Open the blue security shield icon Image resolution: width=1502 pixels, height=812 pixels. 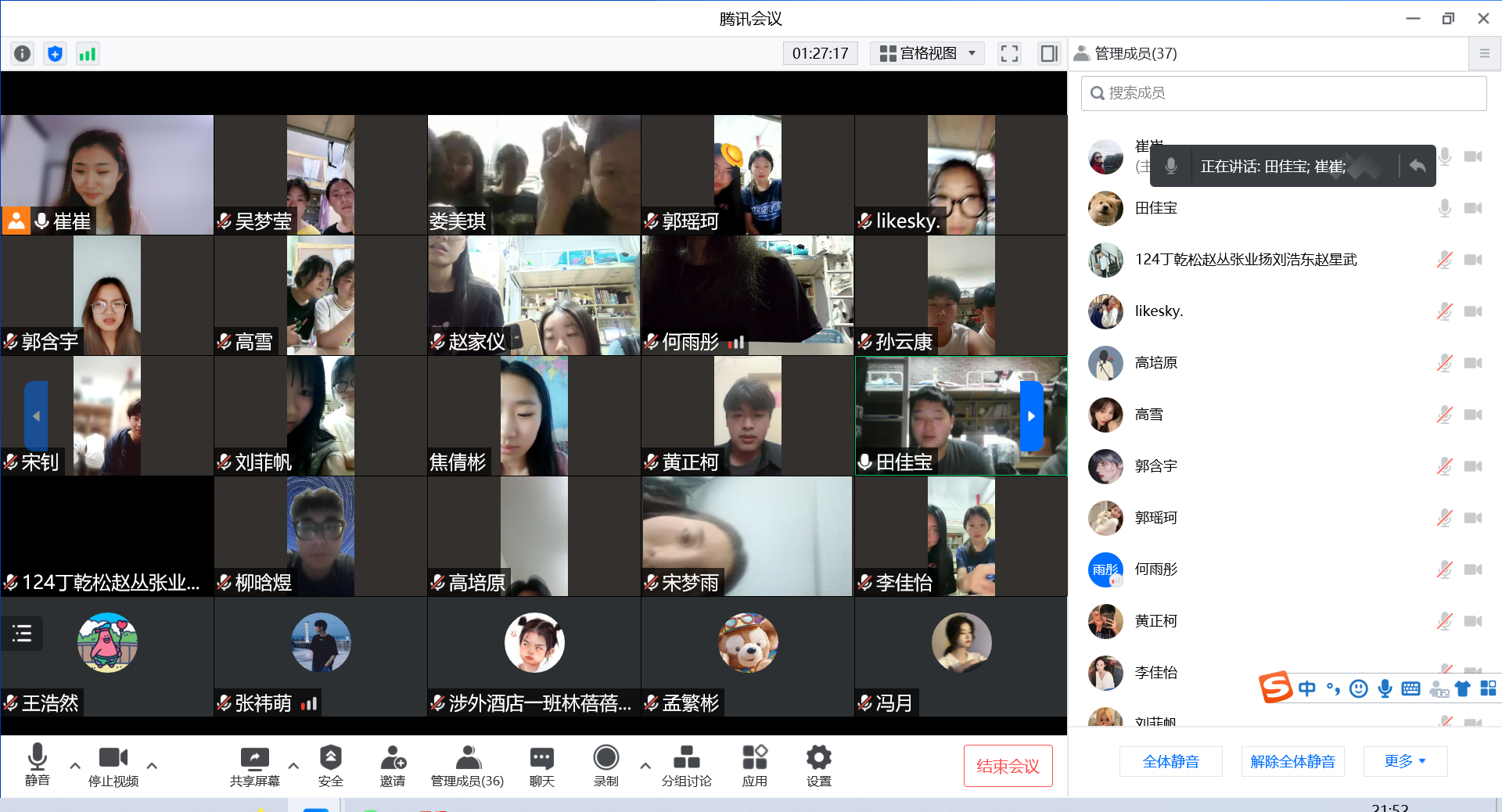(55, 53)
